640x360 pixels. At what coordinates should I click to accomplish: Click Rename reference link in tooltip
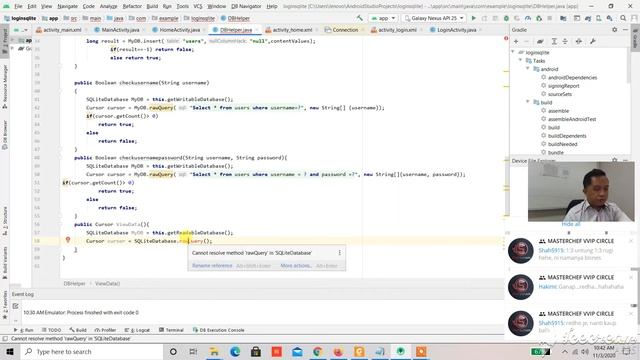212,266
